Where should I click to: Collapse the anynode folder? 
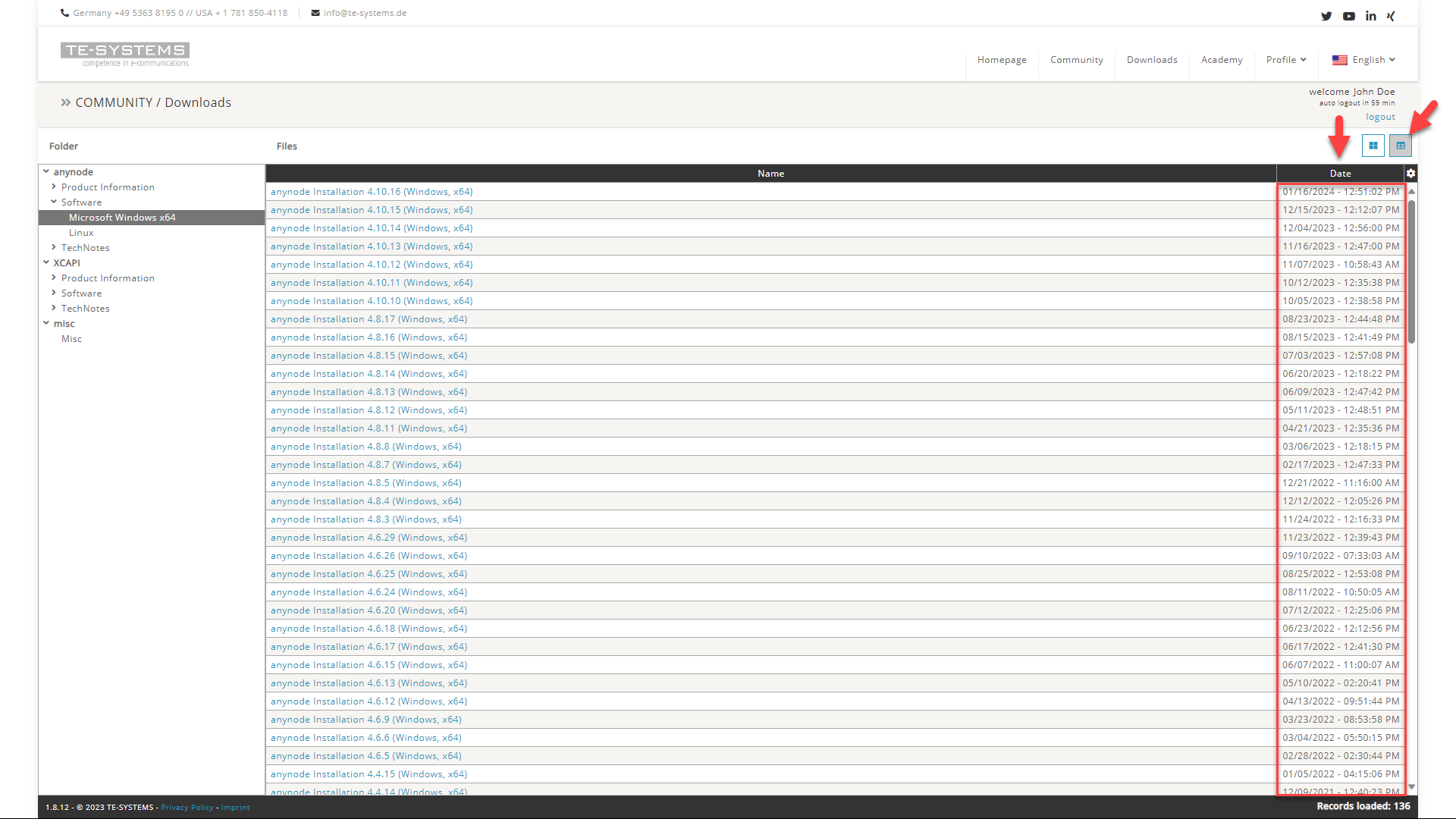pos(47,171)
